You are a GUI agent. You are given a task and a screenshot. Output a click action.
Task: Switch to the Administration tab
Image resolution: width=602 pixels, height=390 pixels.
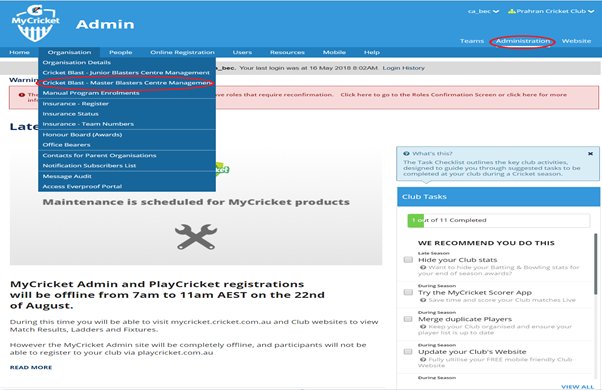point(523,41)
